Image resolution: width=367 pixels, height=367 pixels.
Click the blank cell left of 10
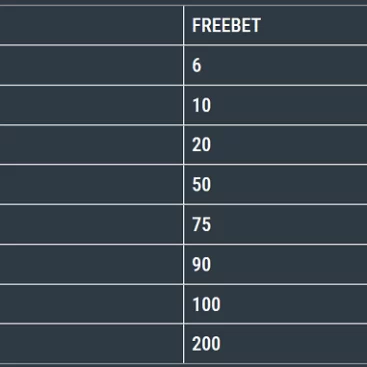91,105
